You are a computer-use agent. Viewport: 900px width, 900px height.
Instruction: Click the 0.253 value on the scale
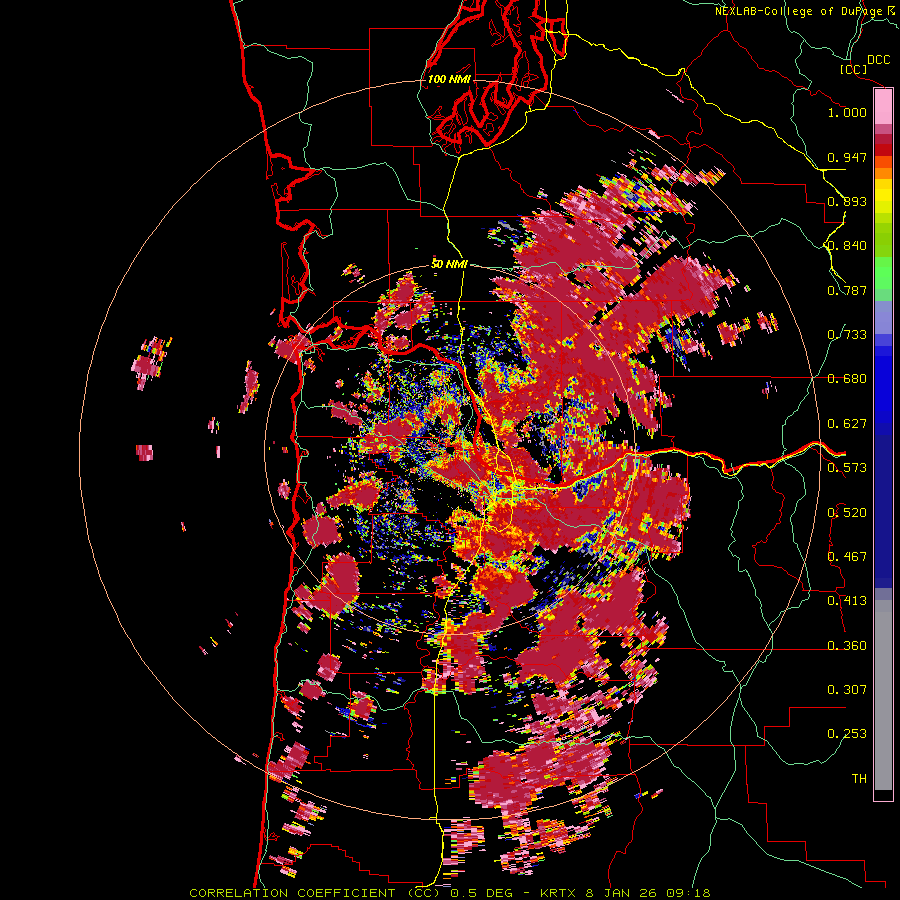coord(847,734)
